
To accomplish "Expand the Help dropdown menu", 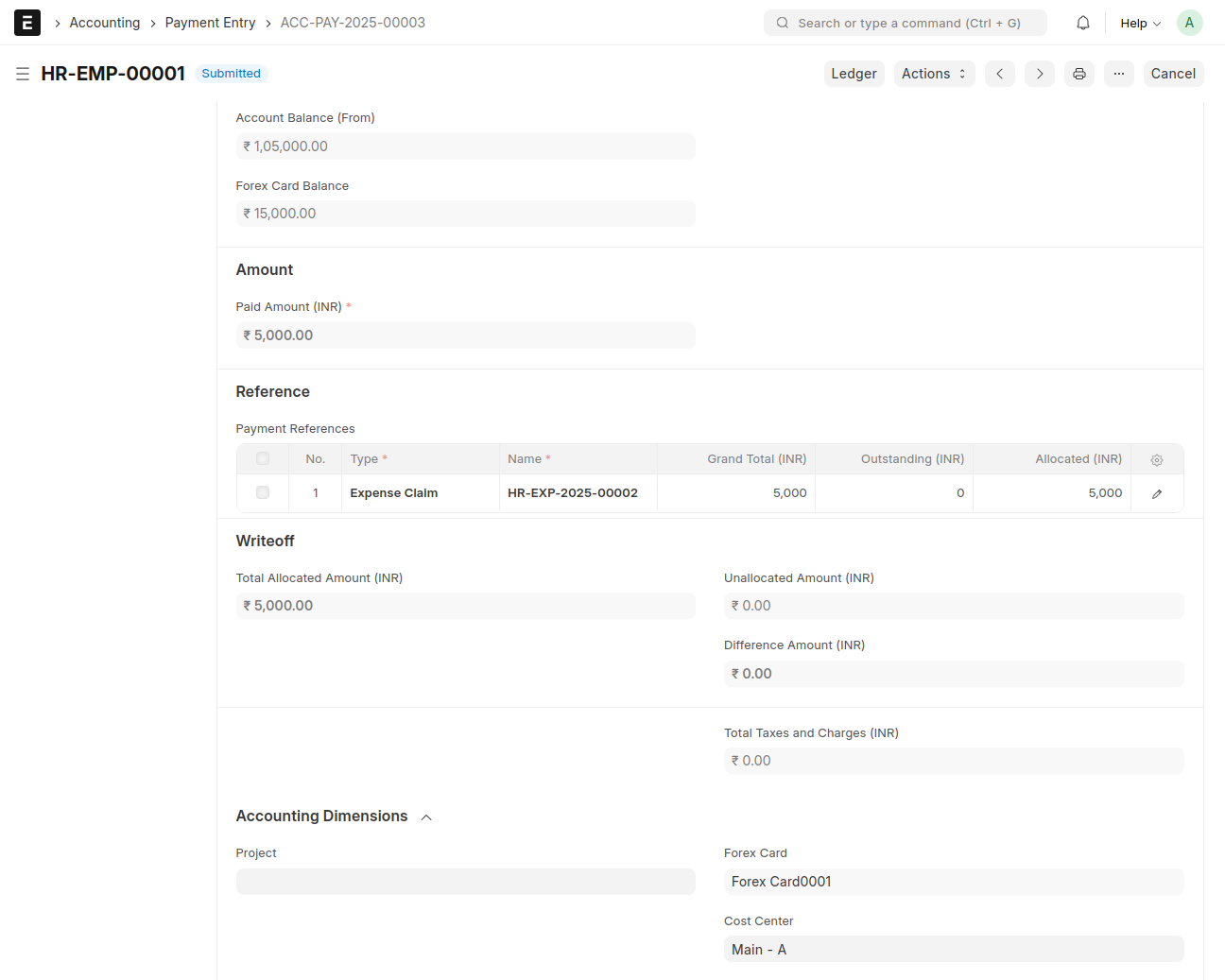I will point(1140,23).
